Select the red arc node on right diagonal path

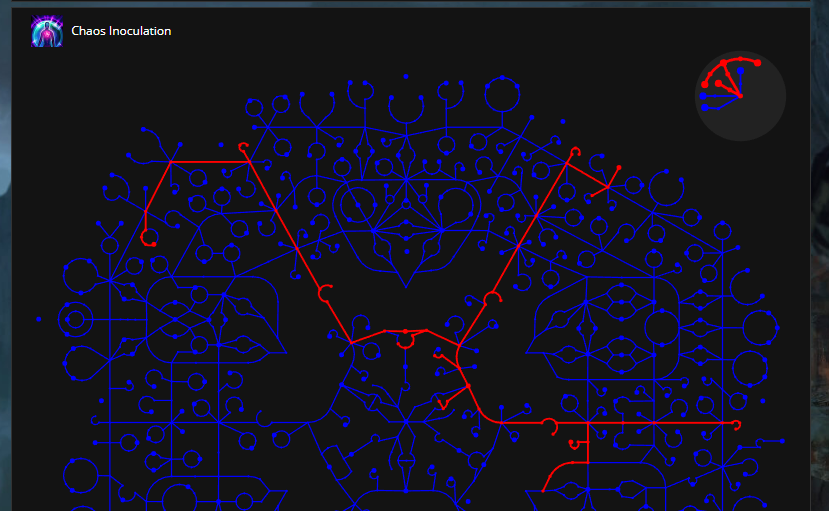click(491, 299)
